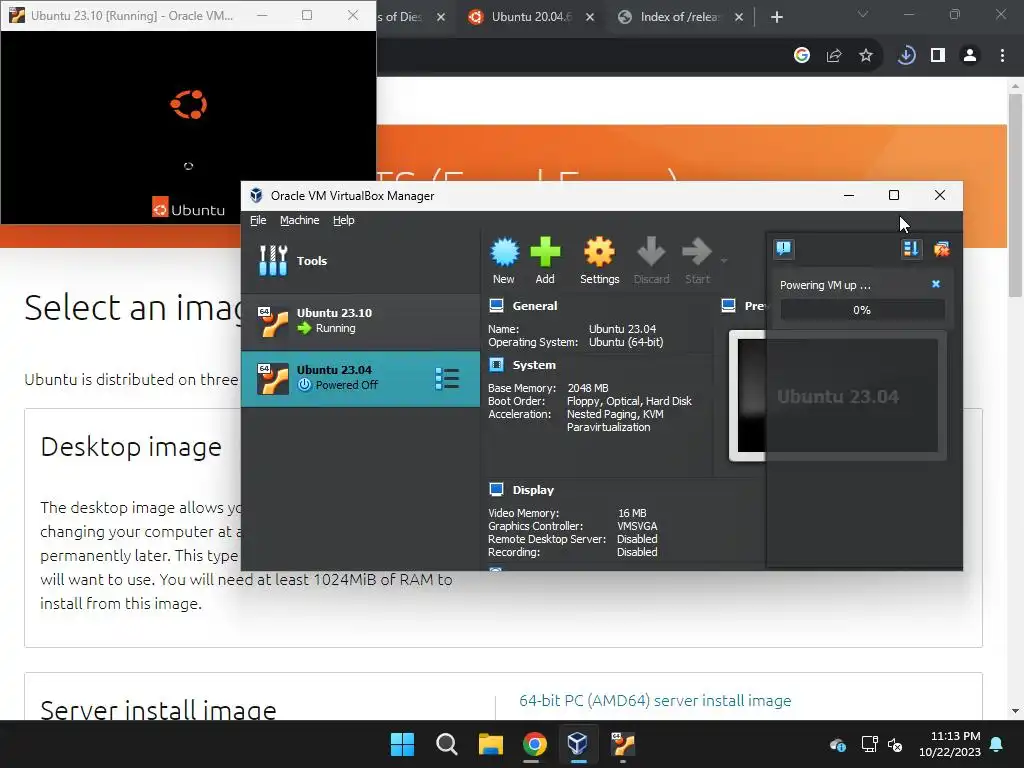The width and height of the screenshot is (1024, 768).
Task: Click the System chip icon
Action: tap(496, 365)
